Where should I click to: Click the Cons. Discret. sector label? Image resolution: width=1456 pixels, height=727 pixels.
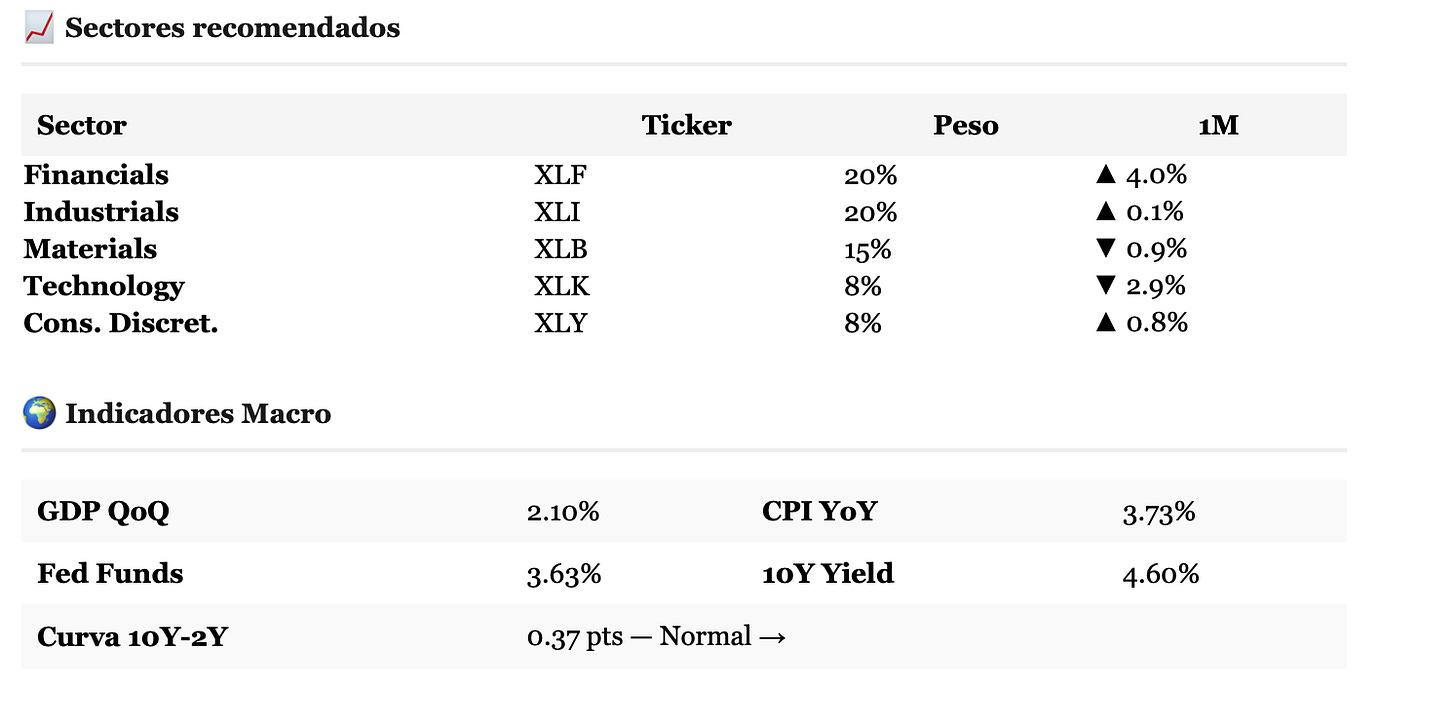[121, 323]
